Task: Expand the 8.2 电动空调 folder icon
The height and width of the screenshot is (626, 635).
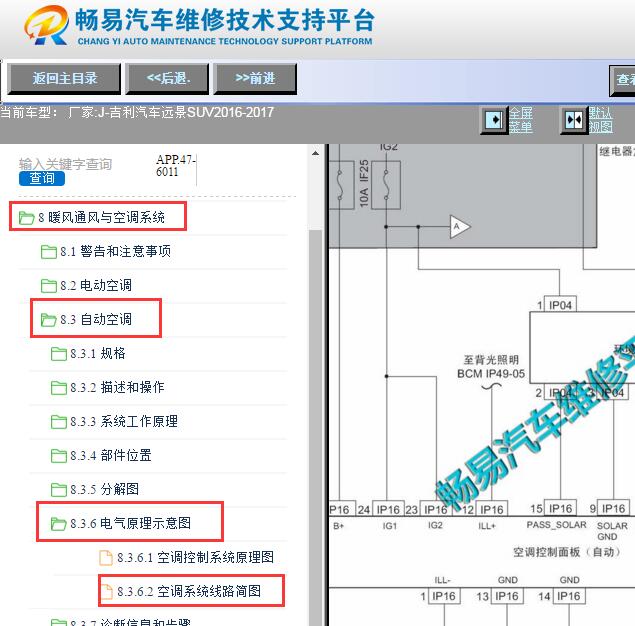Action: click(49, 286)
